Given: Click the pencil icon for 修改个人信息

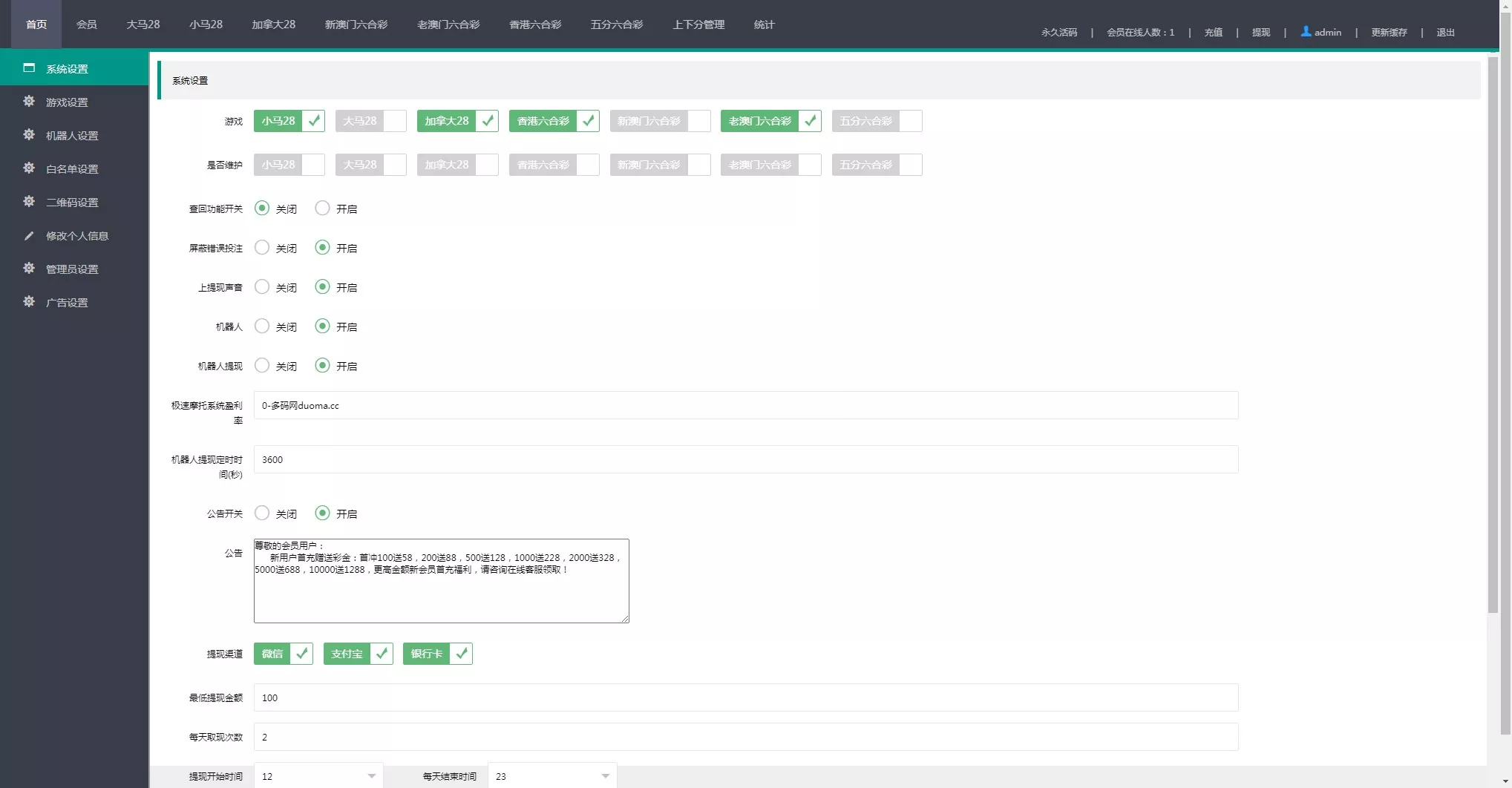Looking at the screenshot, I should pos(29,236).
